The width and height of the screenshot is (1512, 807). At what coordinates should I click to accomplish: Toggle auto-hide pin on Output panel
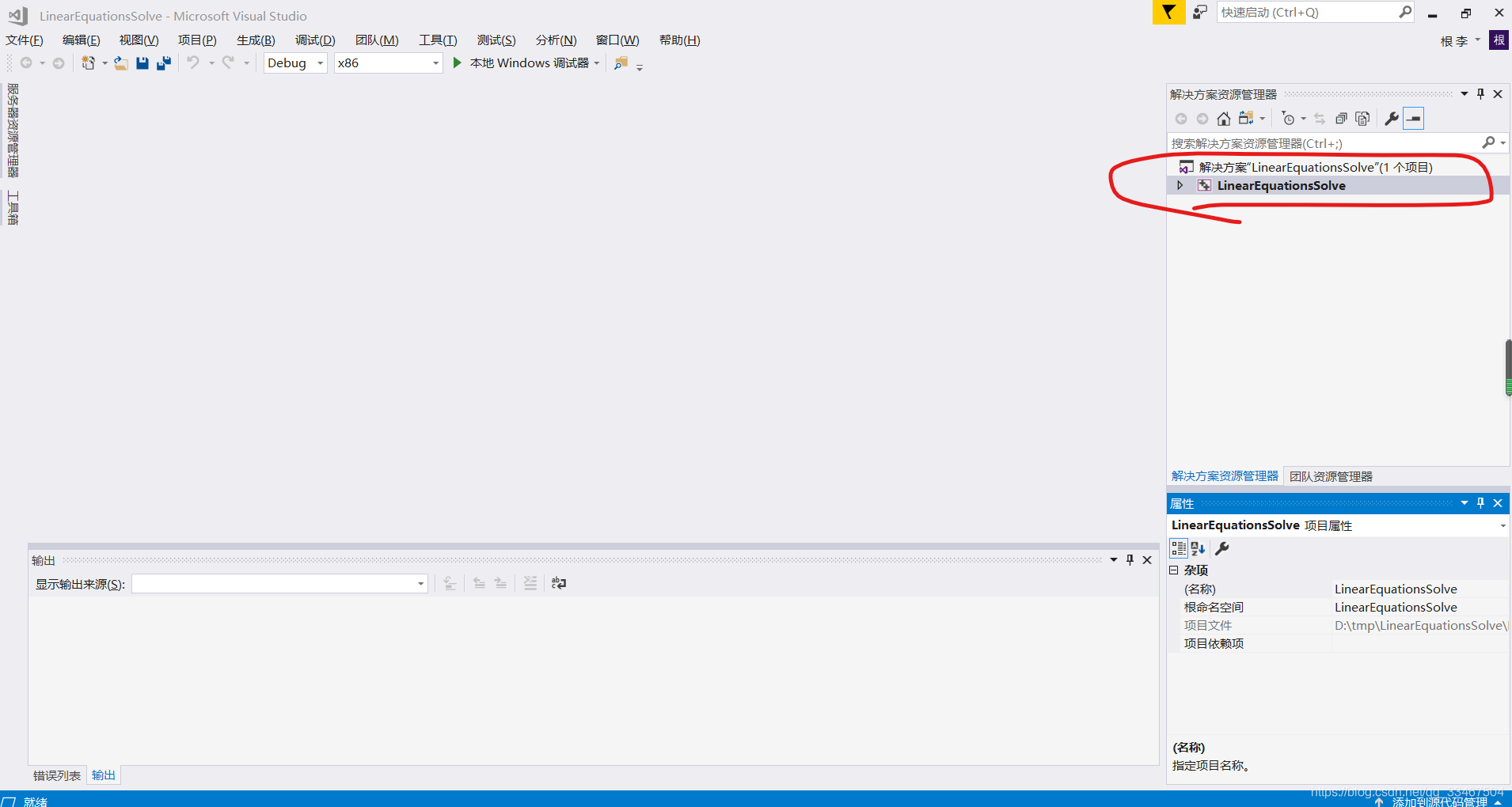[1130, 559]
